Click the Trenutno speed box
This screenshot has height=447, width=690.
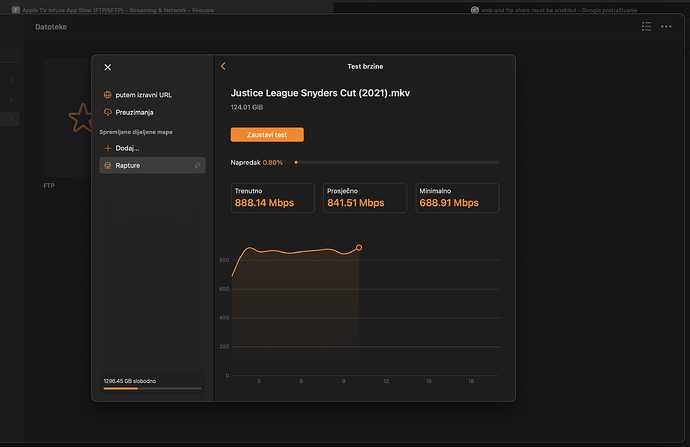coord(273,198)
